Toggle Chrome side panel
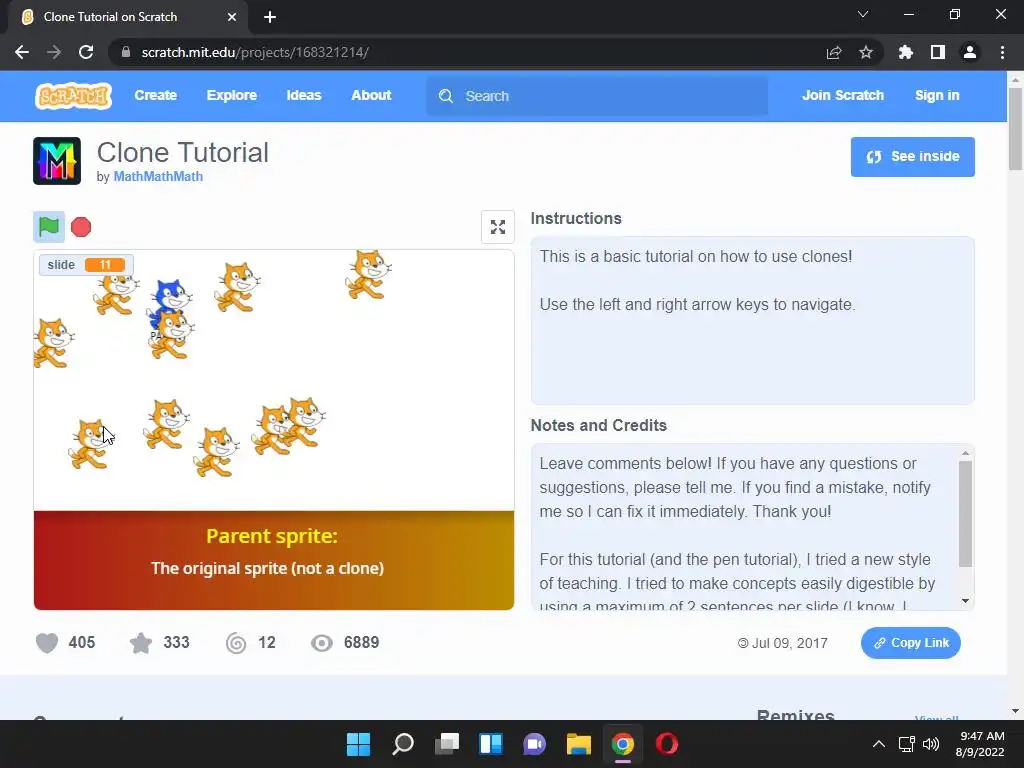Viewport: 1024px width, 768px height. pyautogui.click(x=938, y=52)
